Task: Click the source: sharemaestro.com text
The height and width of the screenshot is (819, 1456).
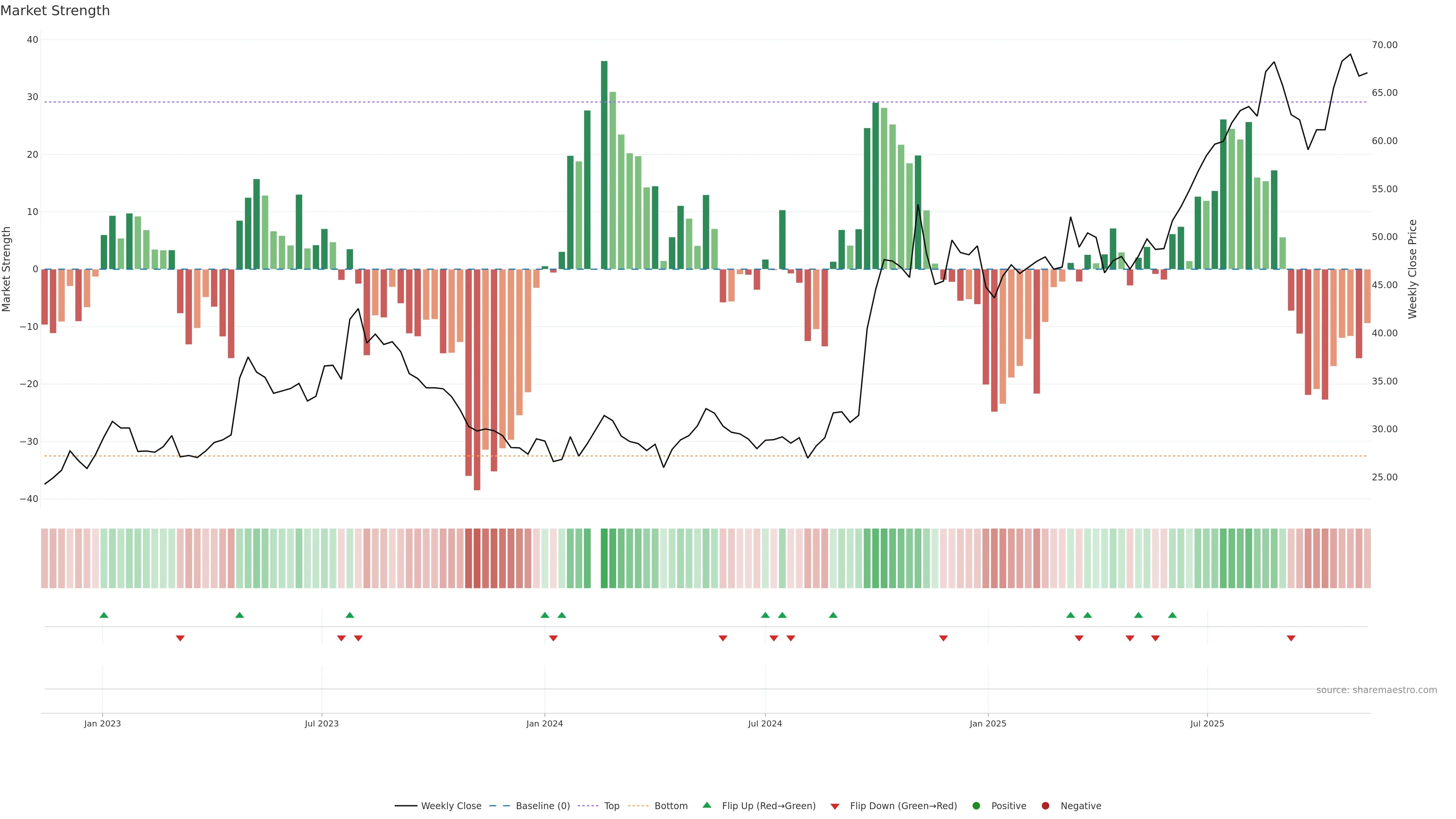Action: [1376, 690]
